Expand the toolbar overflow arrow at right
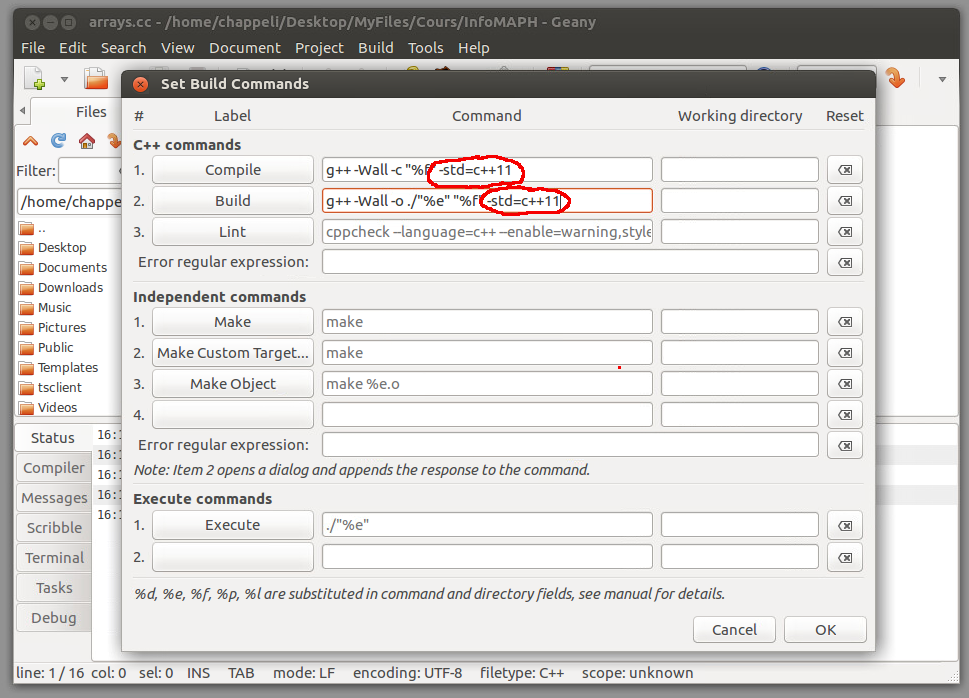The height and width of the screenshot is (698, 969). coord(942,79)
